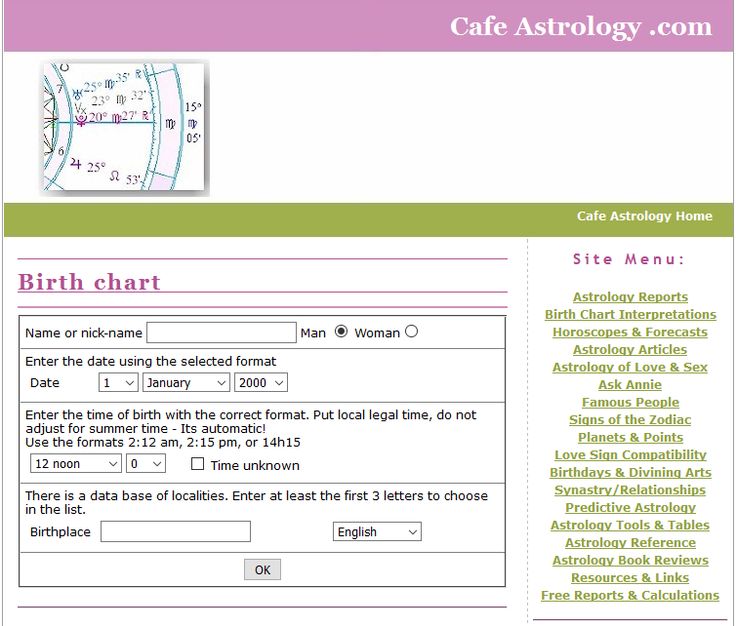The width and height of the screenshot is (736, 626).
Task: Open Famous People link
Action: coord(630,402)
